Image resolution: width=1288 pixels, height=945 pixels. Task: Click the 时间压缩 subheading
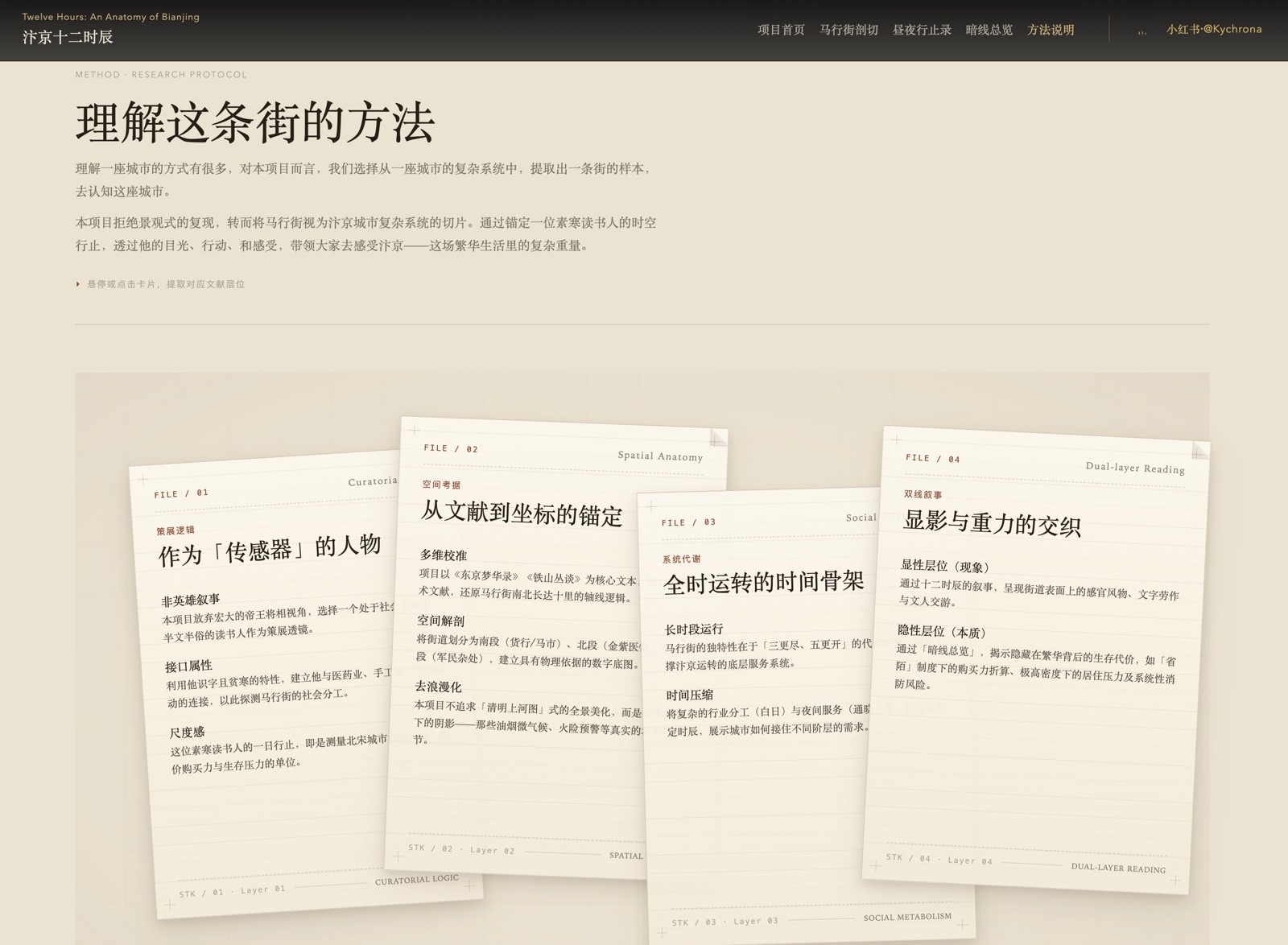(689, 695)
